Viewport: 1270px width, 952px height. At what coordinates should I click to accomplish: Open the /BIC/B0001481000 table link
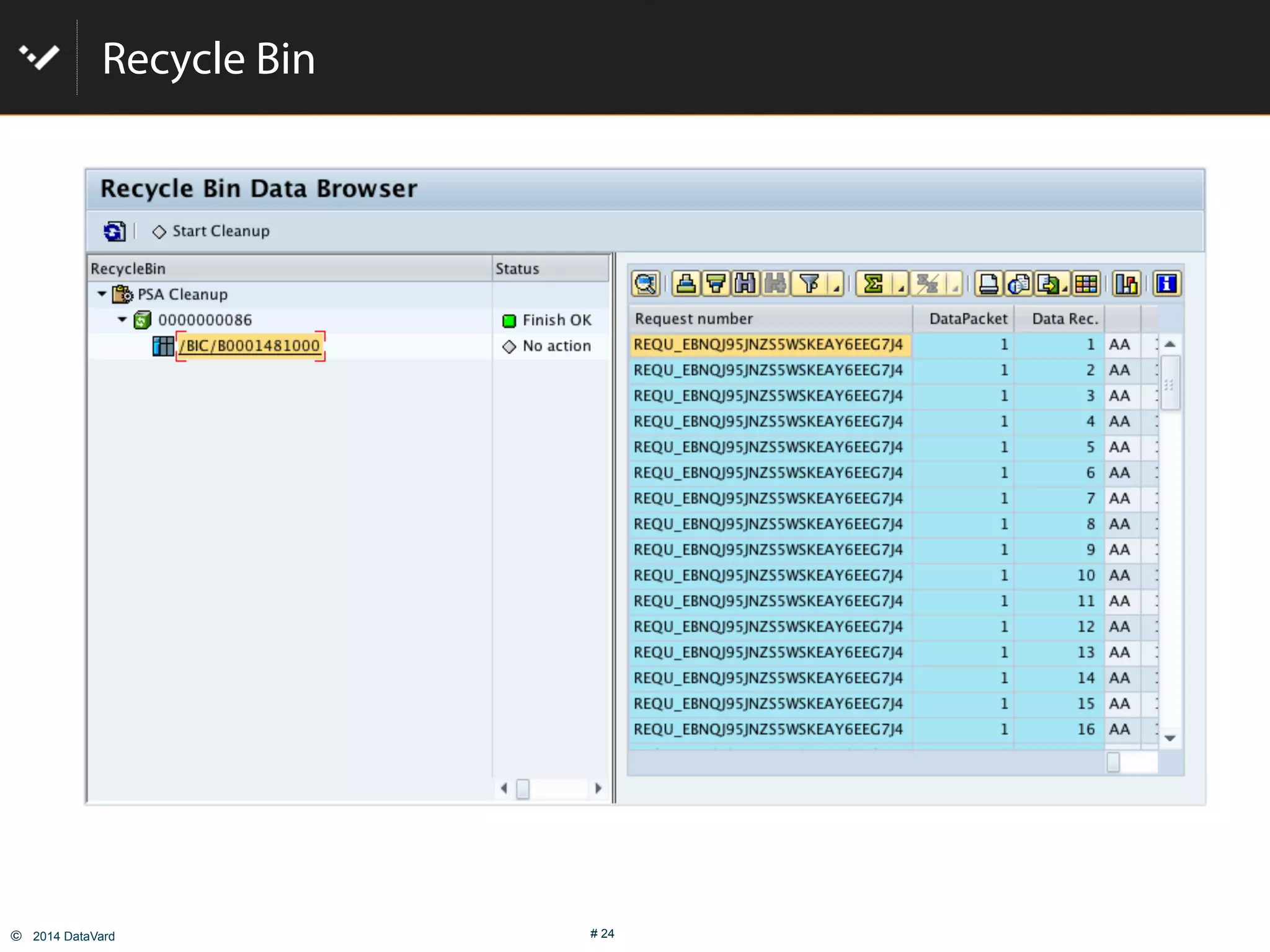pos(250,346)
